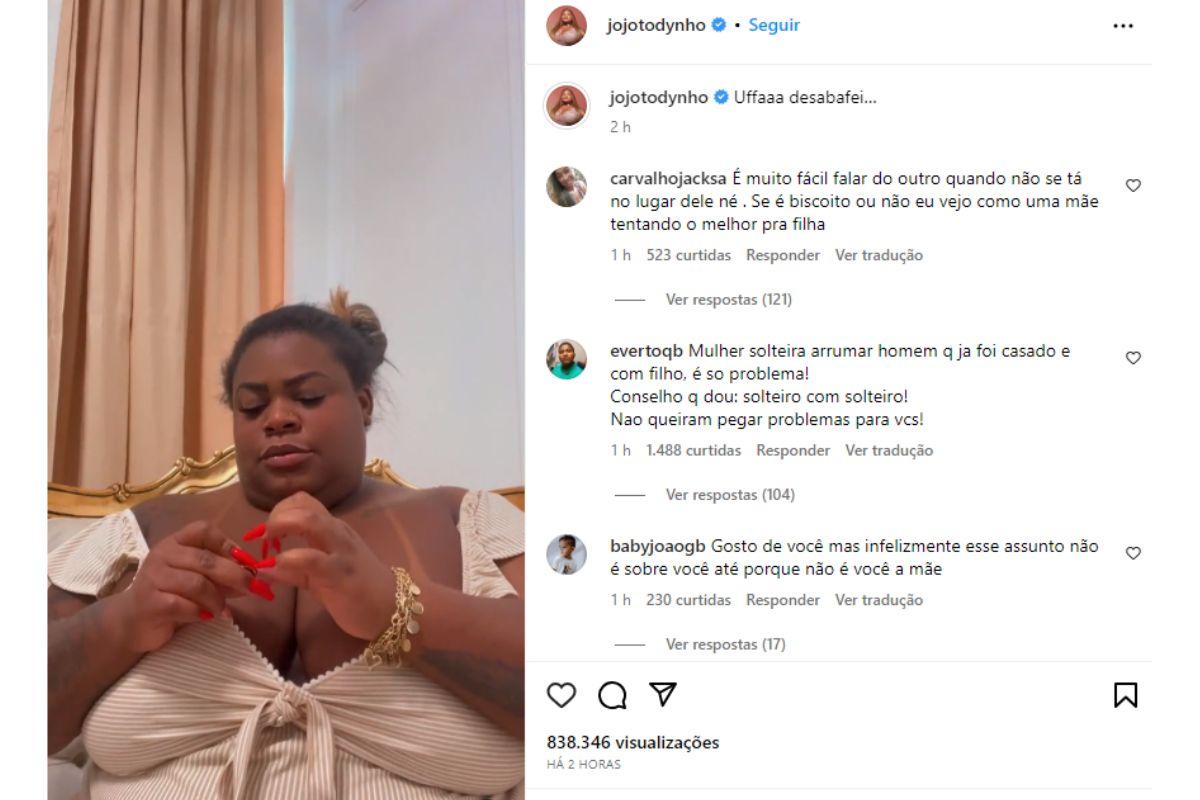Click Seguir to follow jojotodynho
Viewport: 1200px width, 800px height.
coord(774,26)
